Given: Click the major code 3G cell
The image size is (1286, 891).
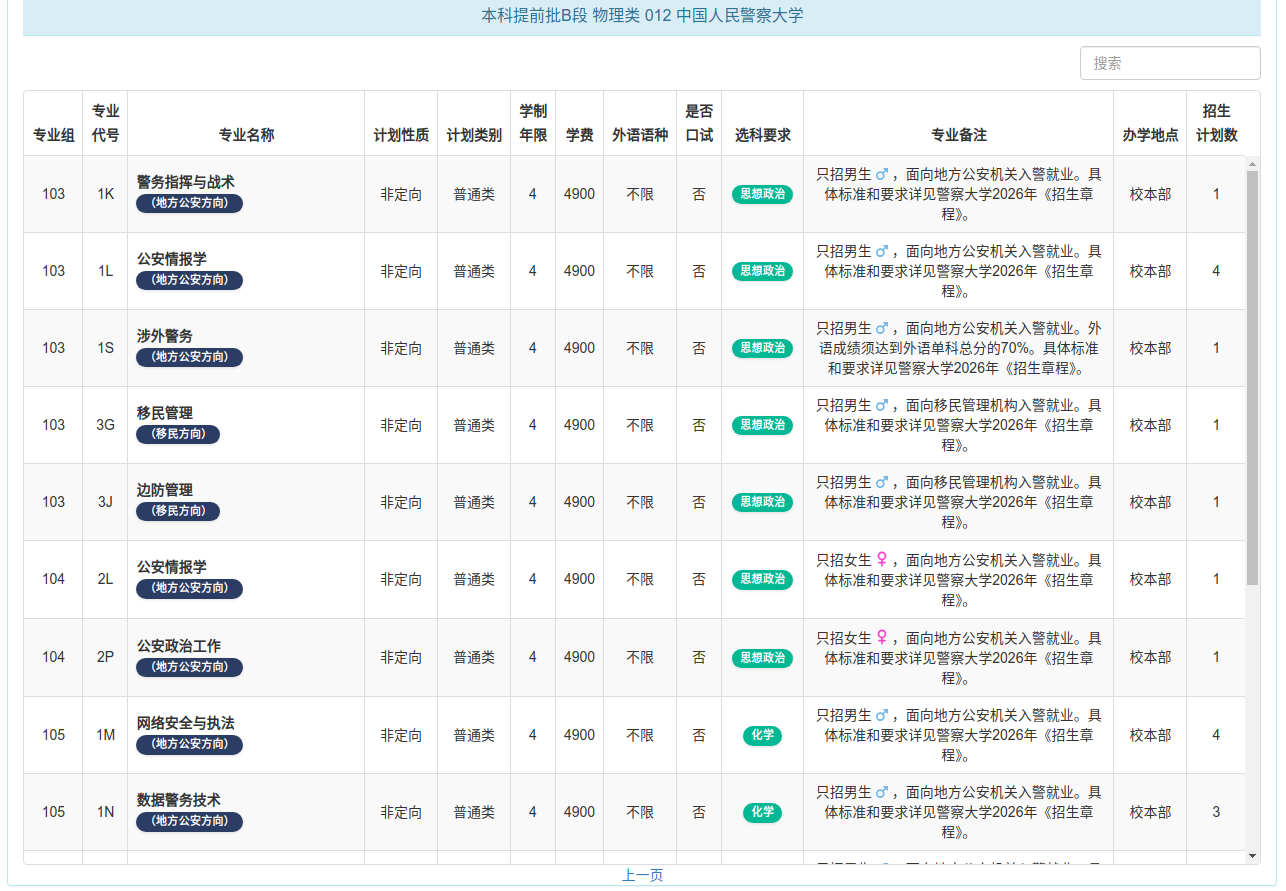Looking at the screenshot, I should (105, 425).
